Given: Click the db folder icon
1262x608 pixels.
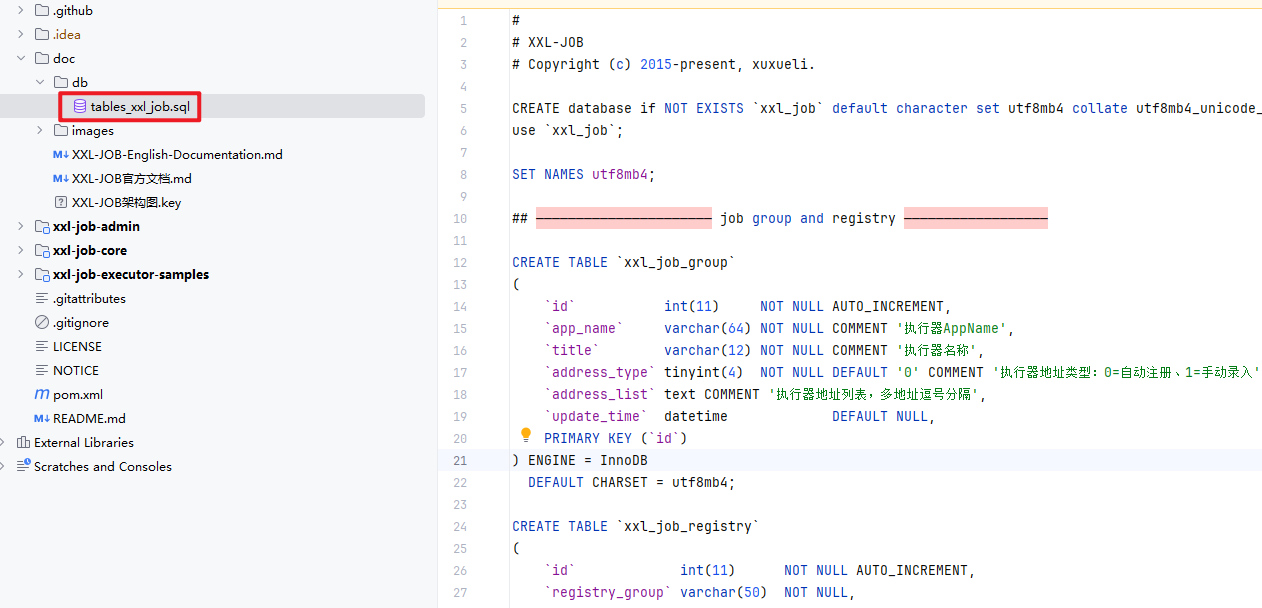Looking at the screenshot, I should click(x=60, y=82).
